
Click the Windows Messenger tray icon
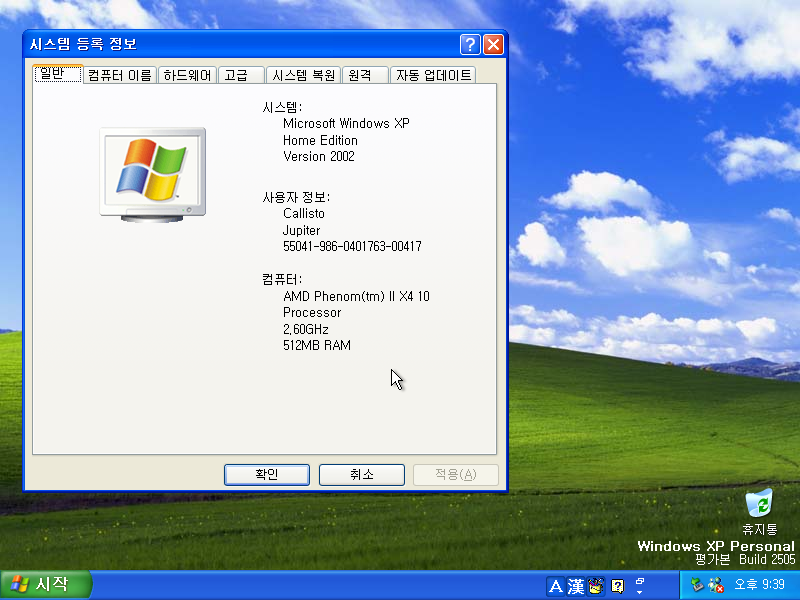(x=716, y=585)
